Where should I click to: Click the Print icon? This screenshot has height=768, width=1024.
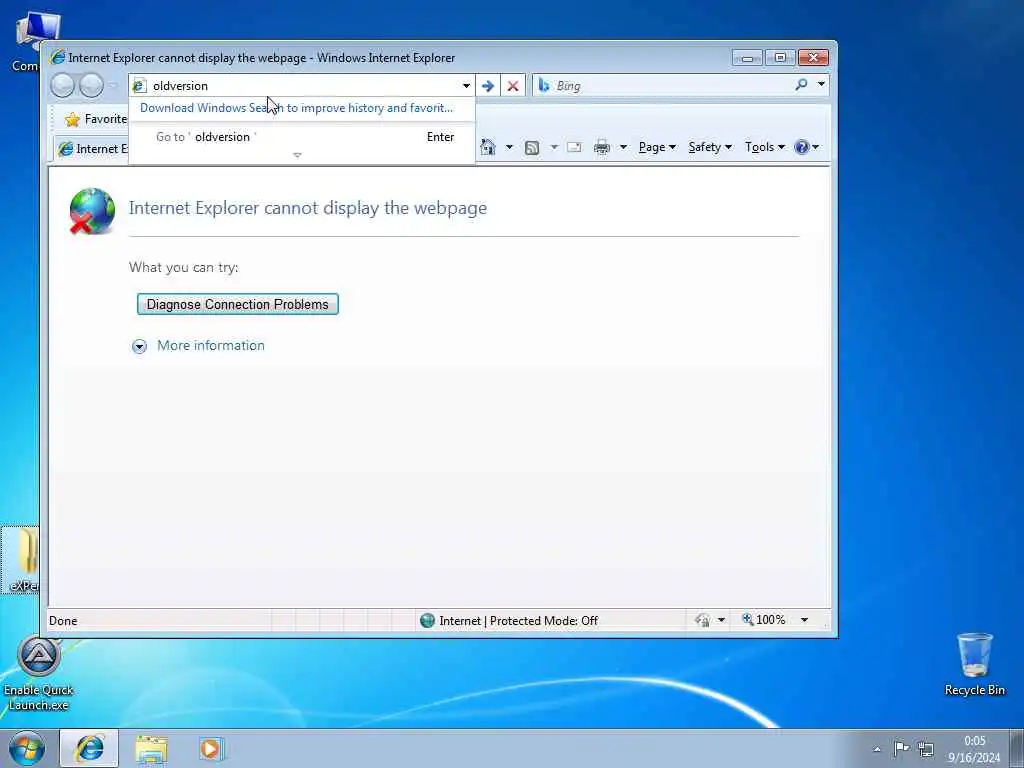[x=601, y=147]
